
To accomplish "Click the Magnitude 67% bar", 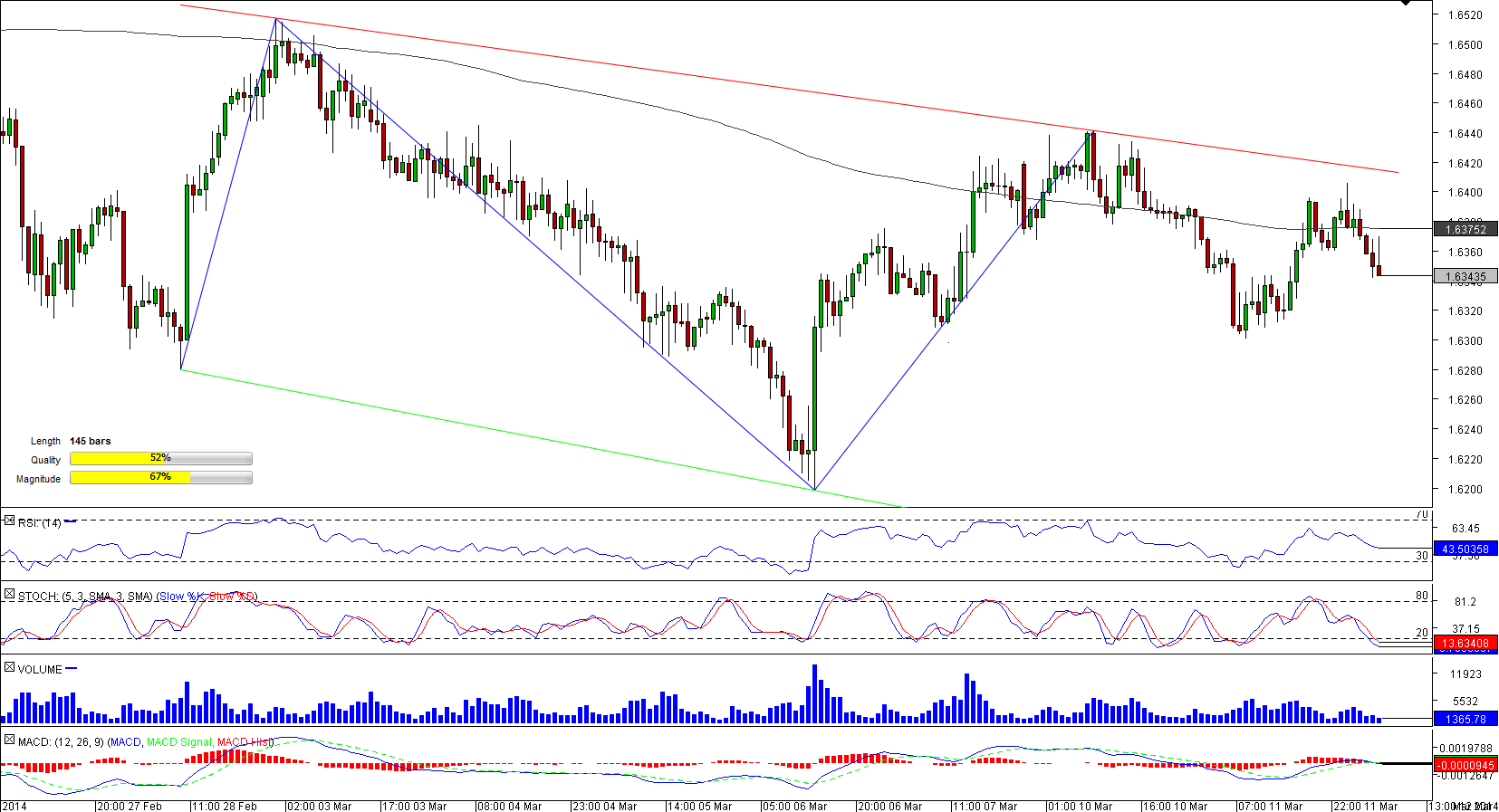I will 160,478.
